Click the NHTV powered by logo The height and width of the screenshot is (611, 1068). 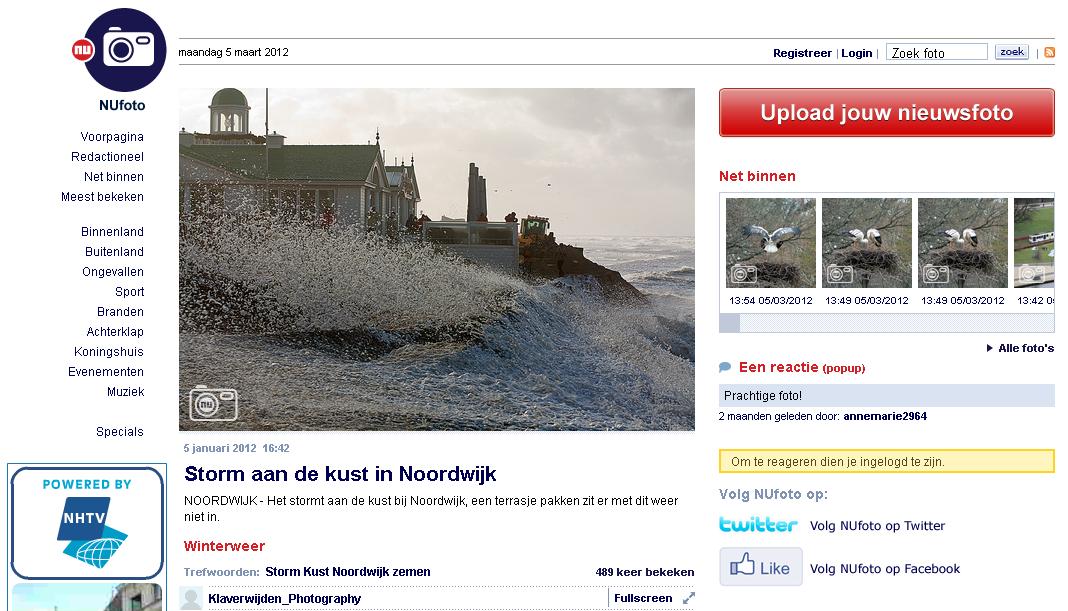click(87, 522)
